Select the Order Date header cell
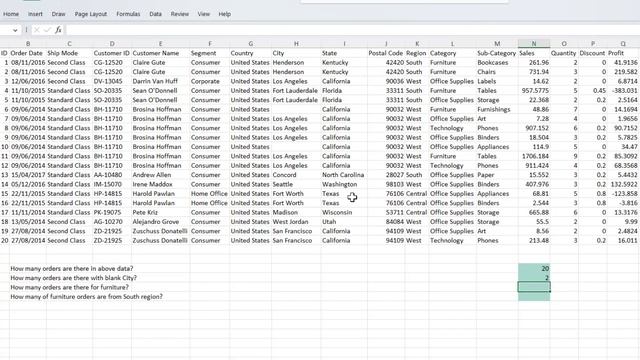The height and width of the screenshot is (360, 640). (27, 53)
